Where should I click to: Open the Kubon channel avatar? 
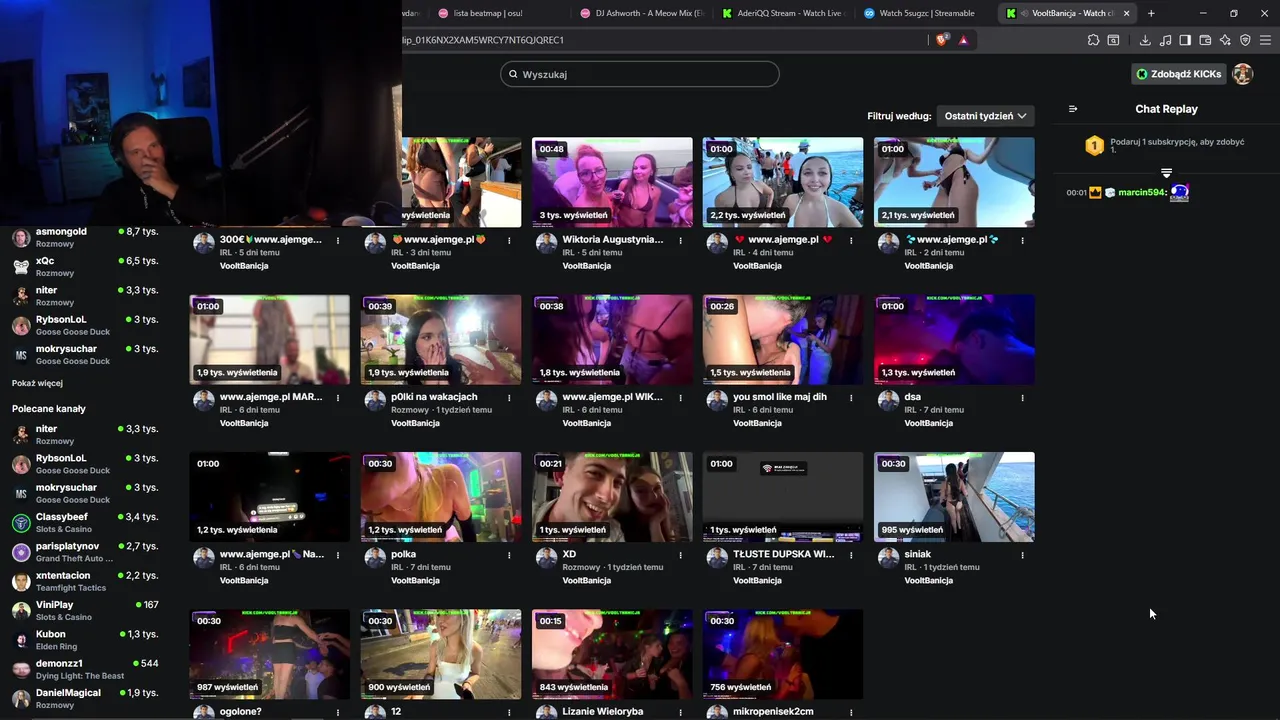(x=21, y=640)
